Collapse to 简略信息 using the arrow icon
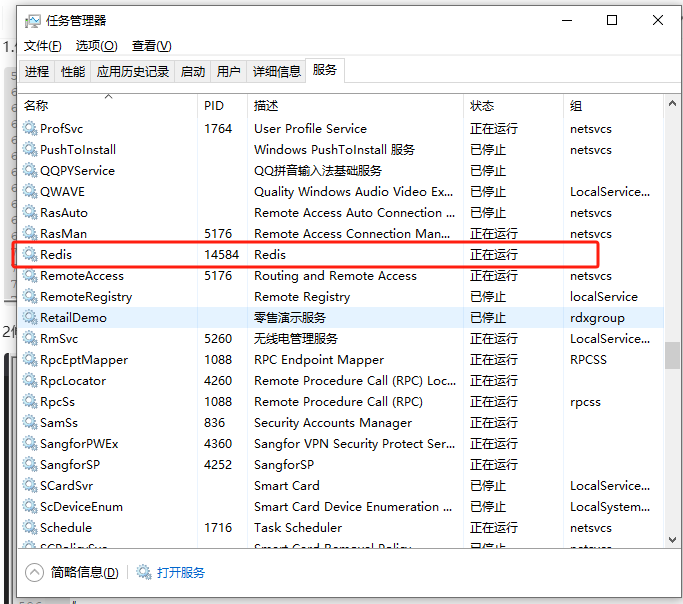This screenshot has height=604, width=683. click(34, 572)
